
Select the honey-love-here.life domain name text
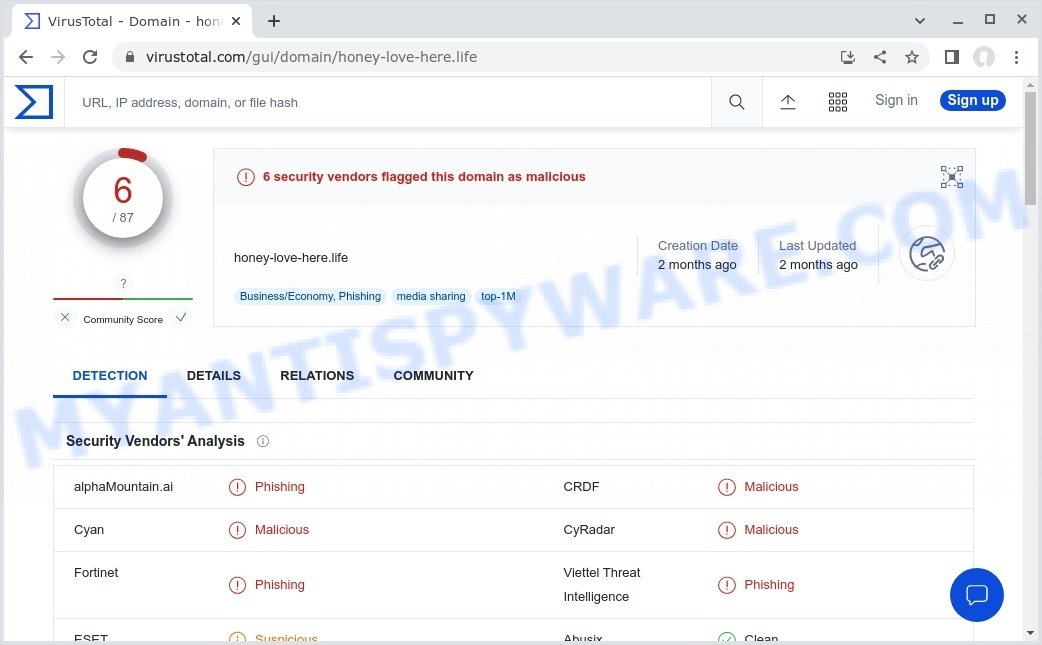click(290, 258)
